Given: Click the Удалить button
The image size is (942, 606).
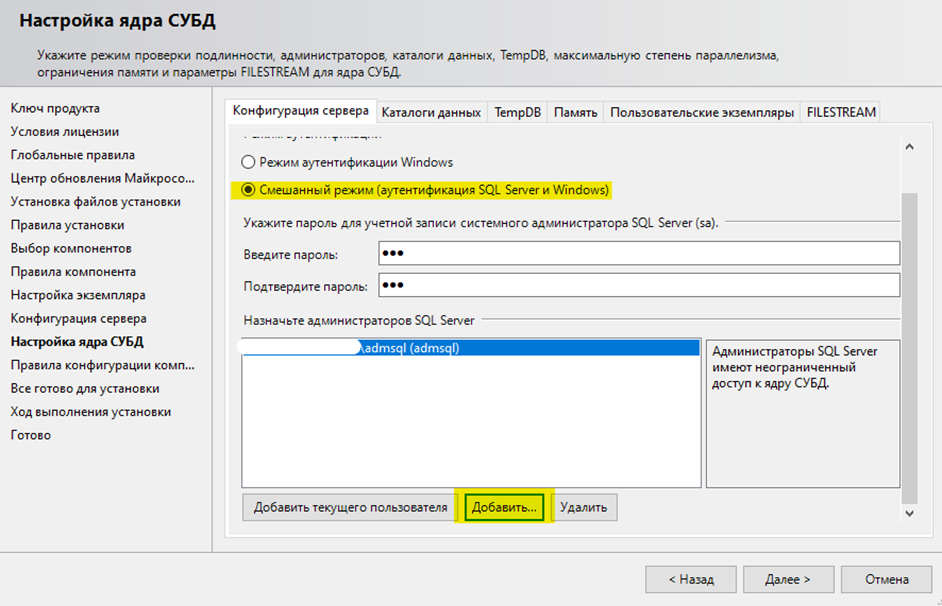Looking at the screenshot, I should pos(583,507).
